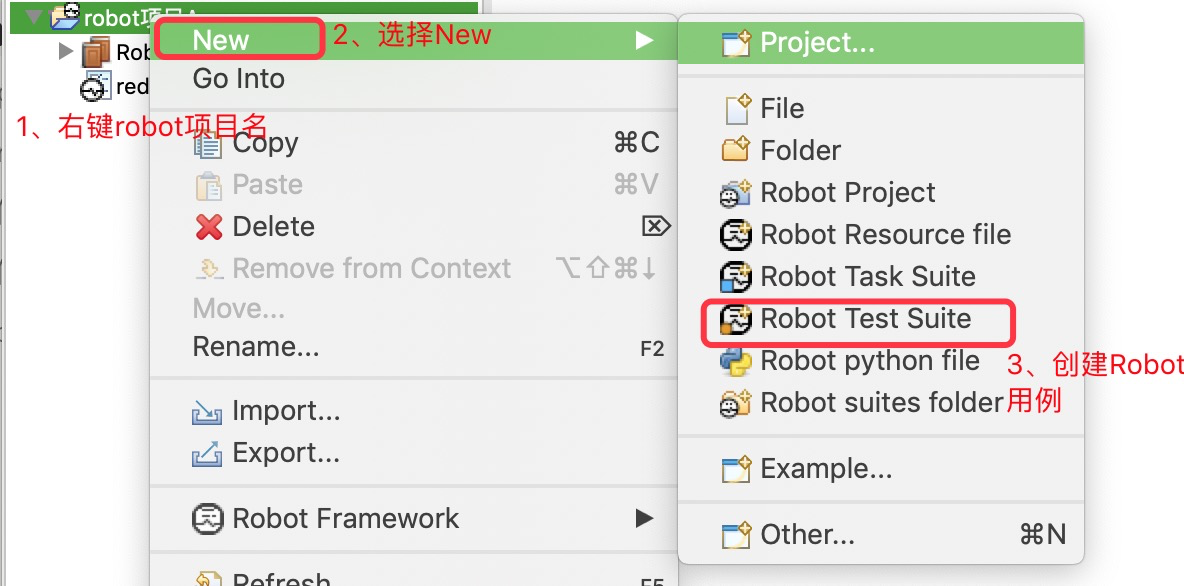Click the Robot python file icon

point(736,361)
